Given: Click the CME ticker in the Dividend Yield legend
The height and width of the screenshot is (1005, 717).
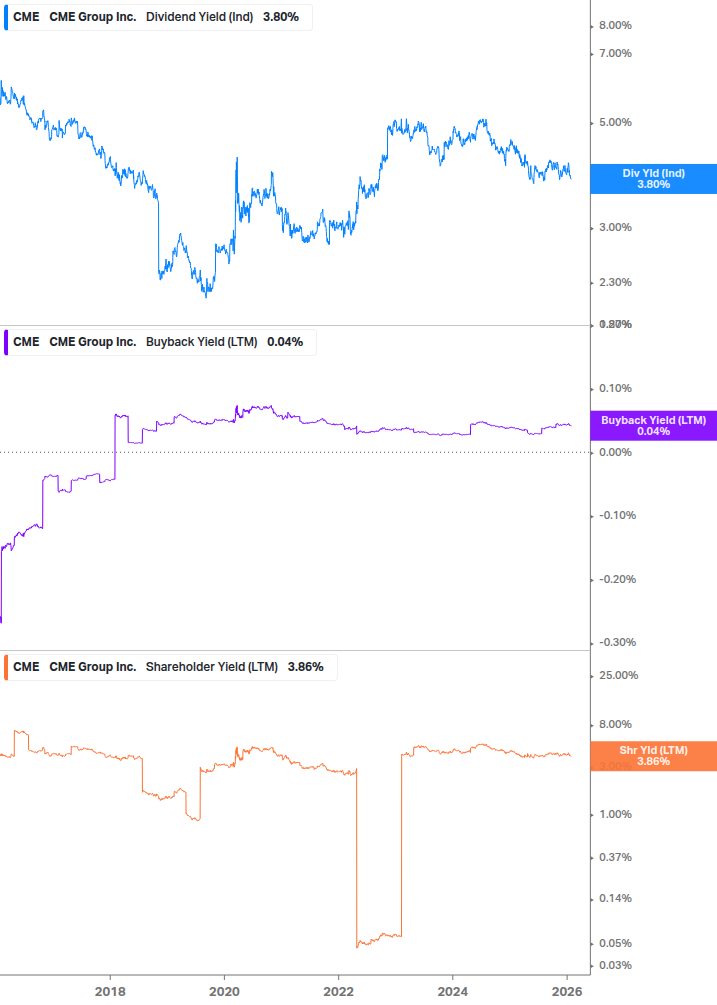Looking at the screenshot, I should click(26, 17).
